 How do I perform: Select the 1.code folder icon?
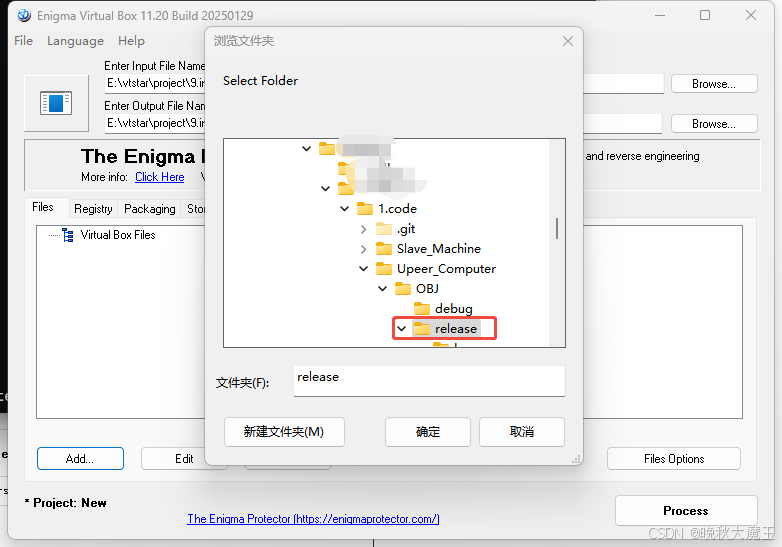point(365,208)
